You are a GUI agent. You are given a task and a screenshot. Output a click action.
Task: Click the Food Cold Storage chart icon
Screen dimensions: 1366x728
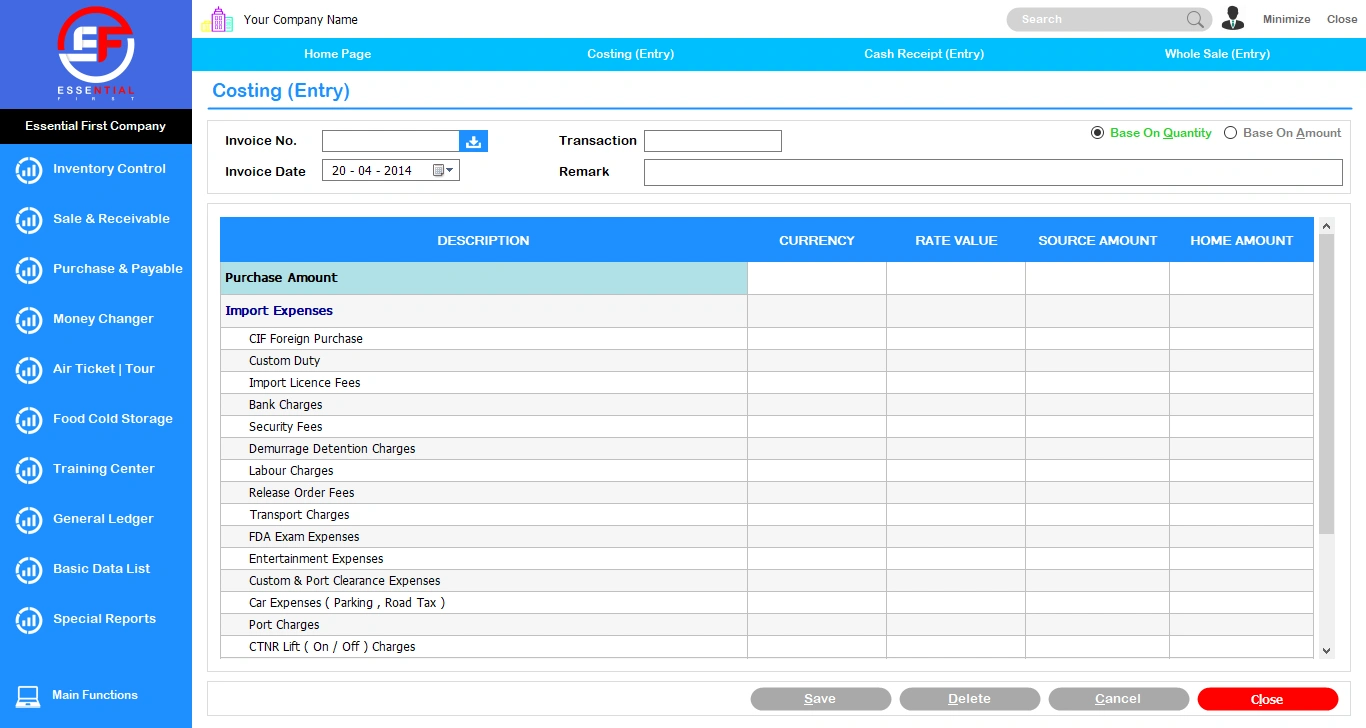coord(29,420)
